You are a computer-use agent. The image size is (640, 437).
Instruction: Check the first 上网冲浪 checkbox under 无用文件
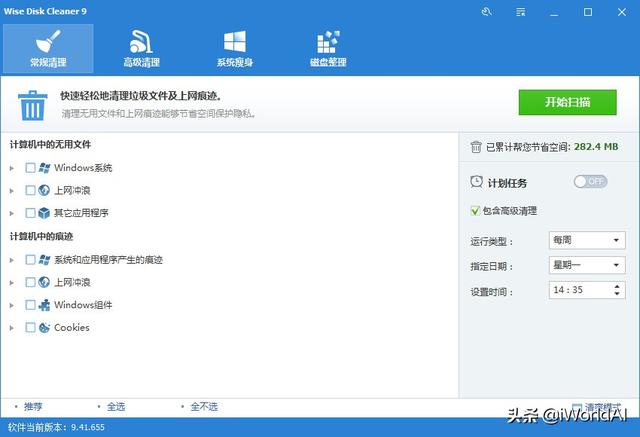click(x=30, y=190)
